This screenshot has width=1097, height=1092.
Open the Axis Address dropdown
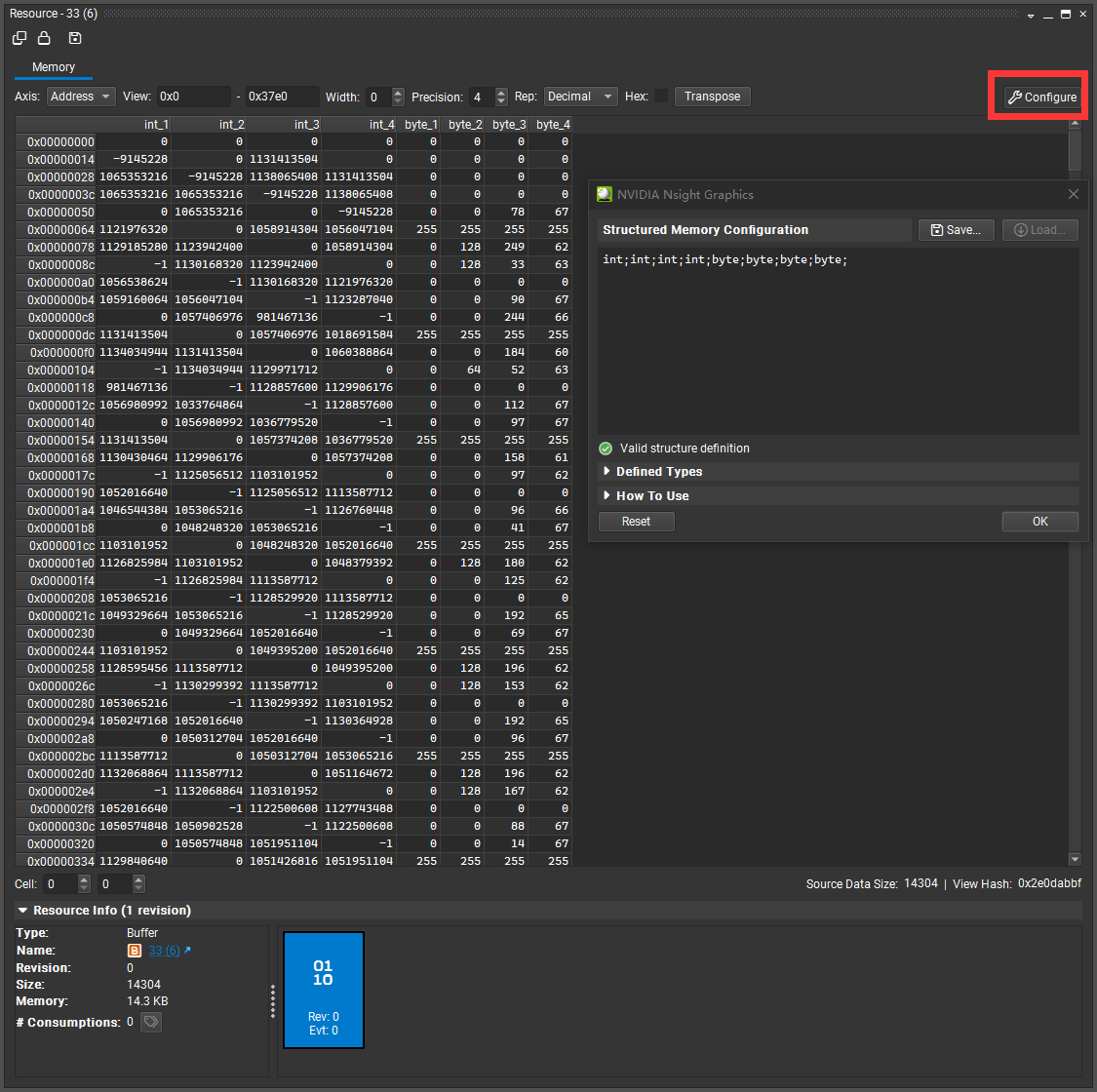pos(81,97)
